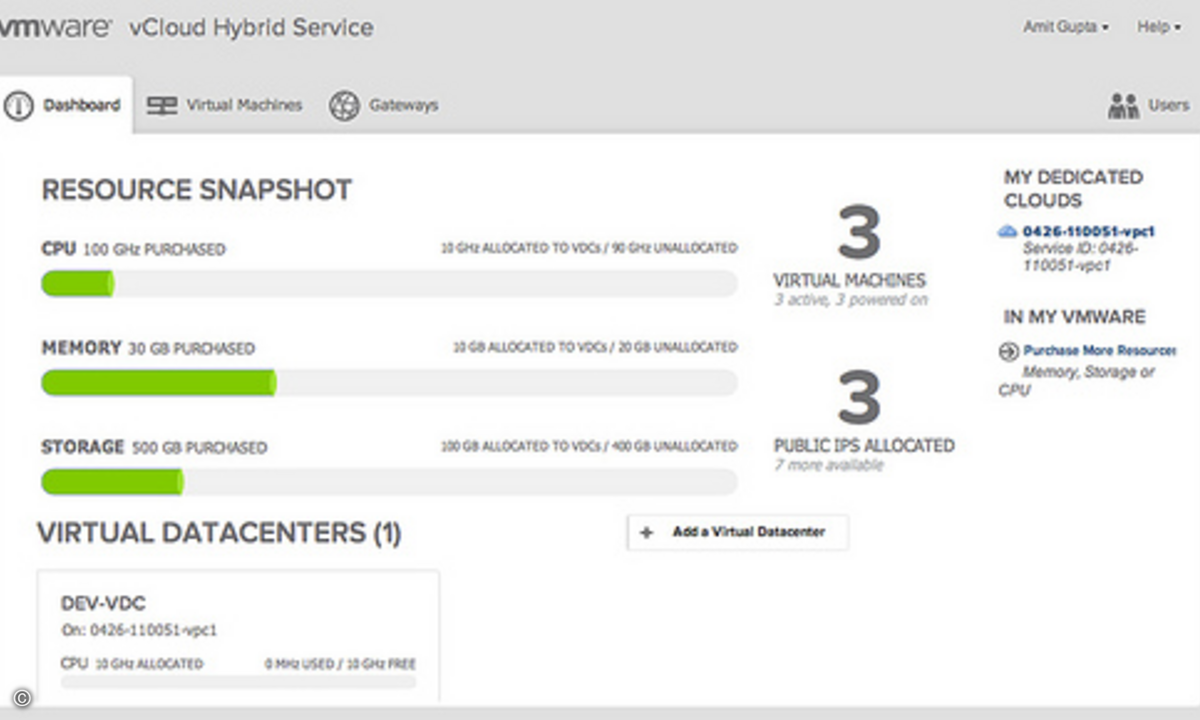This screenshot has width=1200, height=720.
Task: Click 'On: 0426-110051-vpc1' in DEV-VDC card
Action: (139, 631)
